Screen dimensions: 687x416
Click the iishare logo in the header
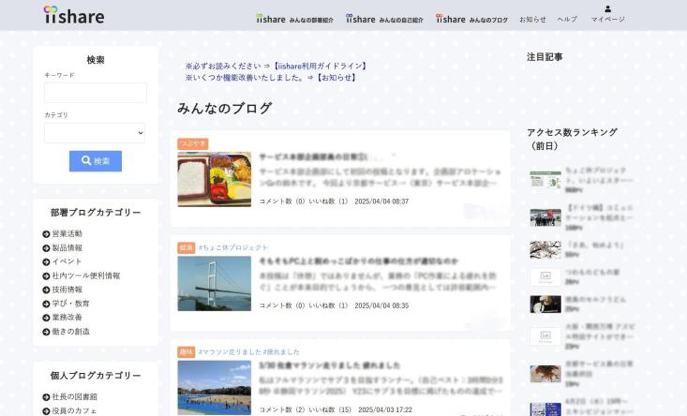click(x=74, y=15)
